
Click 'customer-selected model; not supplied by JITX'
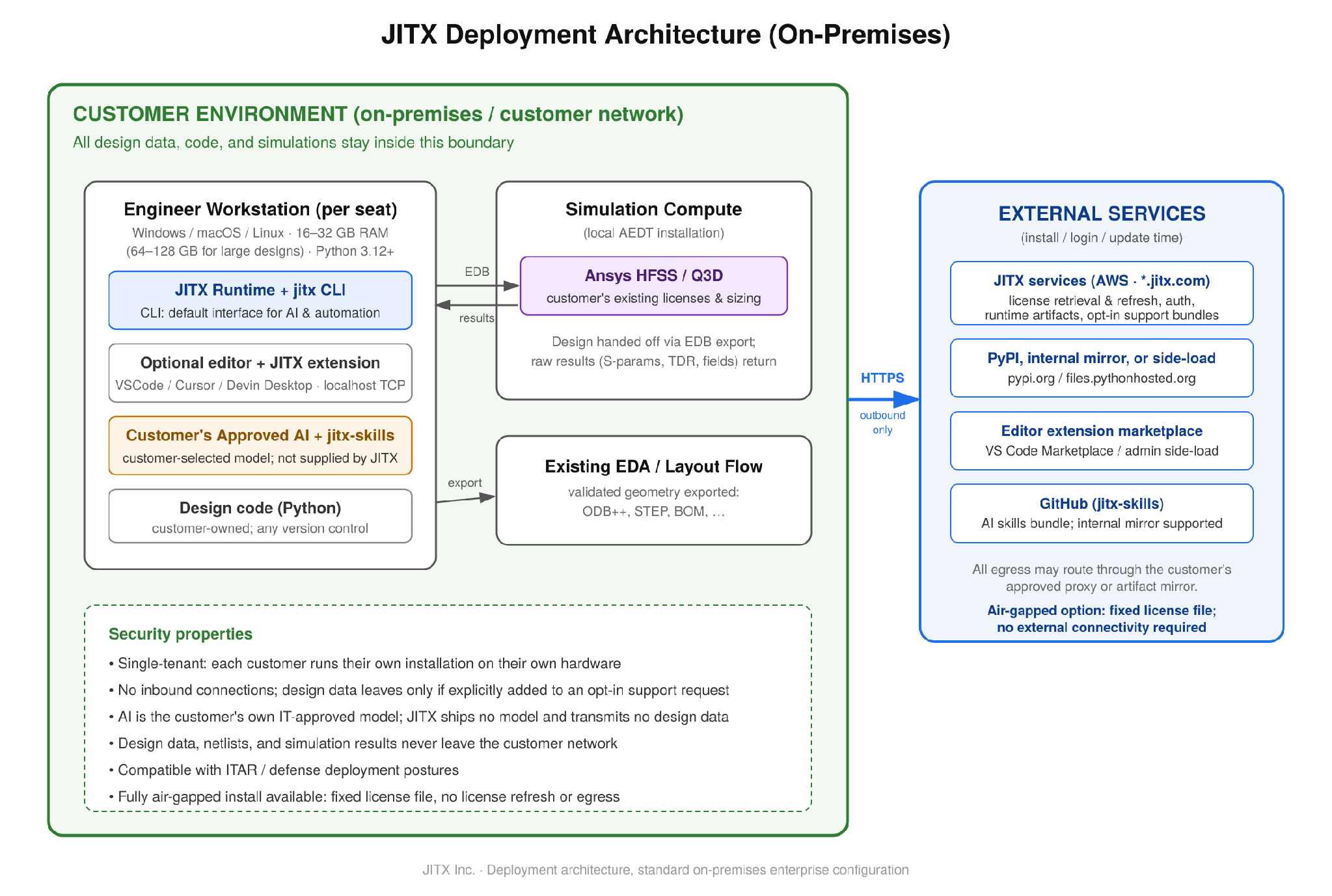point(260,458)
